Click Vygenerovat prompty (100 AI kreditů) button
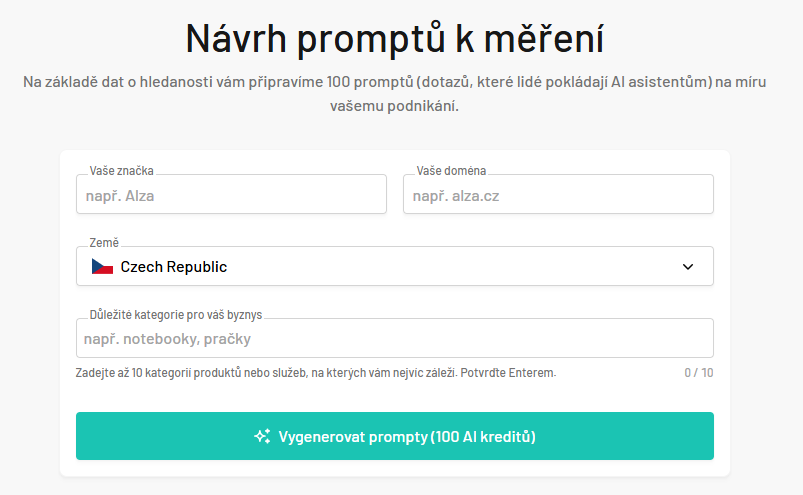Viewport: 803px width, 495px height. (x=394, y=436)
